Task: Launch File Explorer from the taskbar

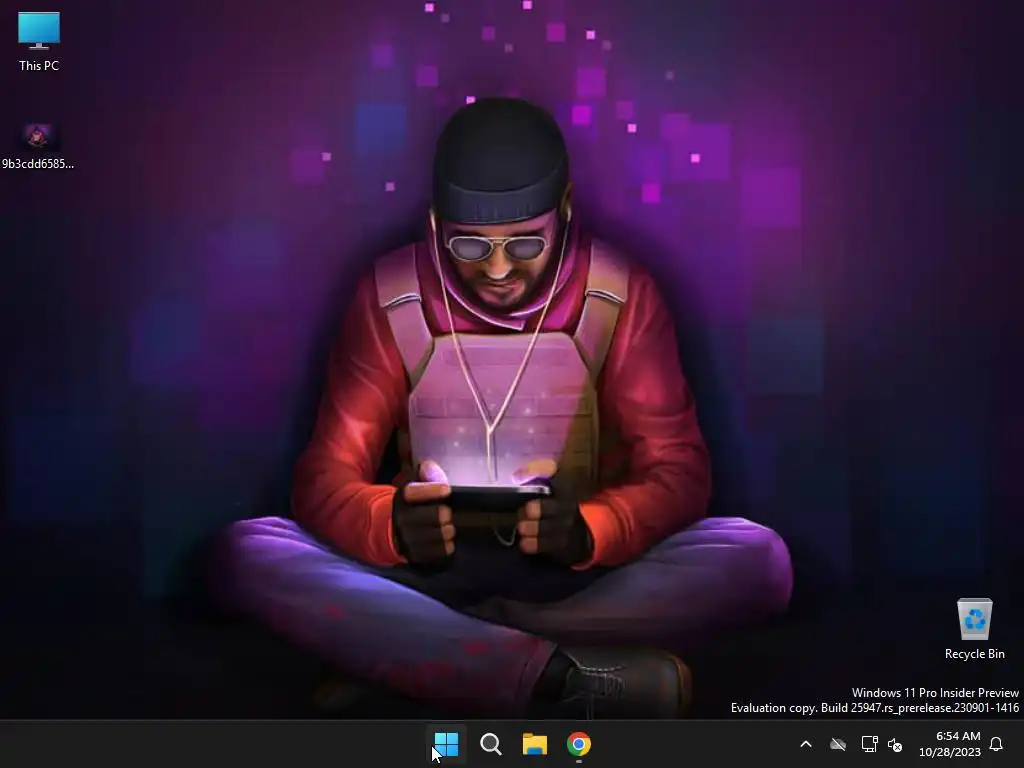Action: (x=534, y=744)
